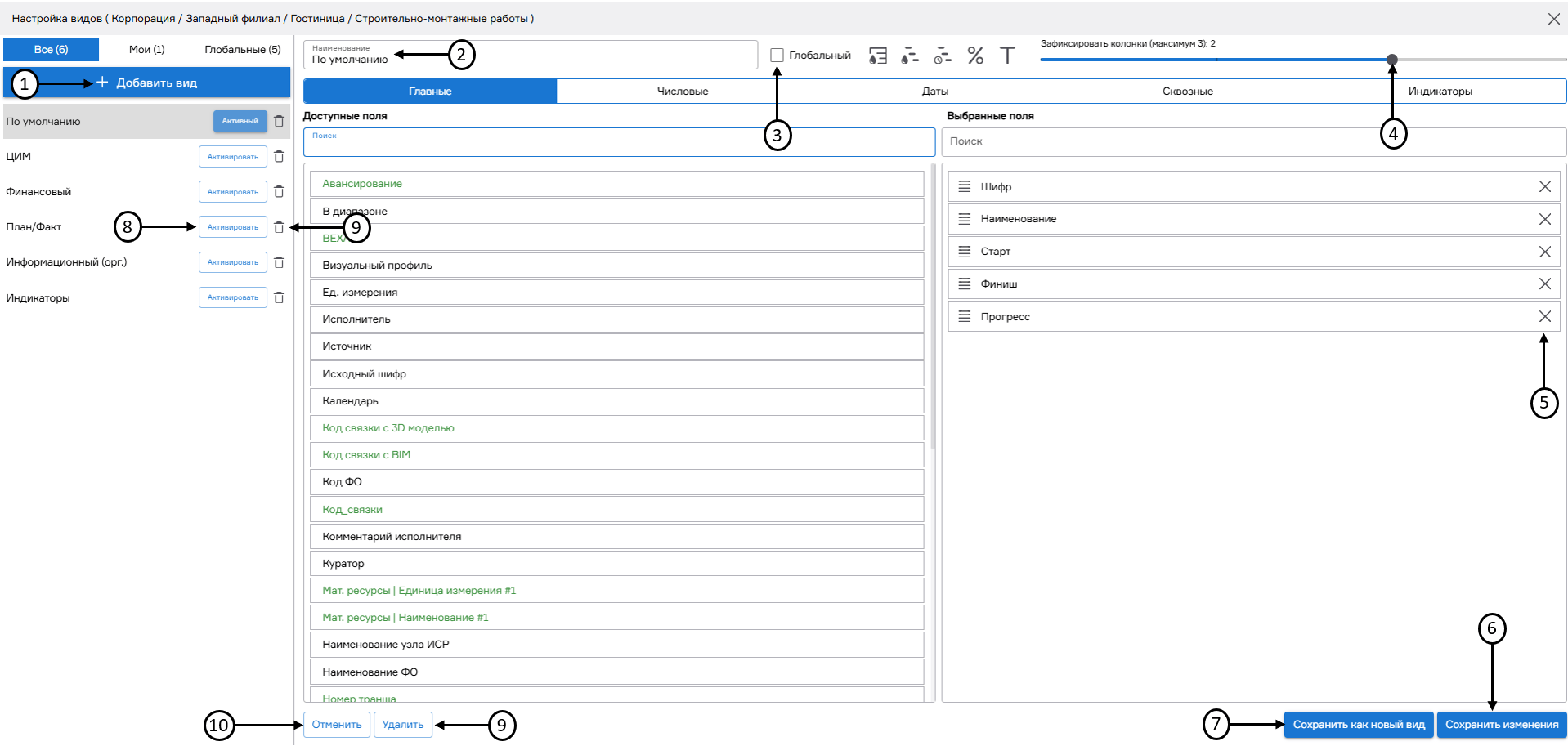This screenshot has height=746, width=1568.
Task: Open Gantt bar color settings icon
Action: click(909, 56)
